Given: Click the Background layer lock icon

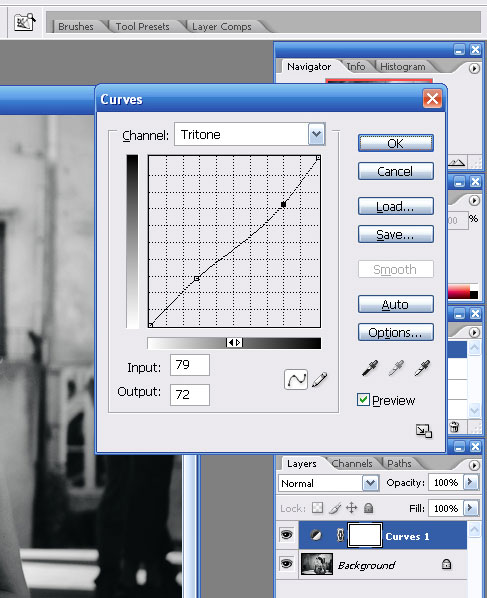Looking at the screenshot, I should coord(446,564).
